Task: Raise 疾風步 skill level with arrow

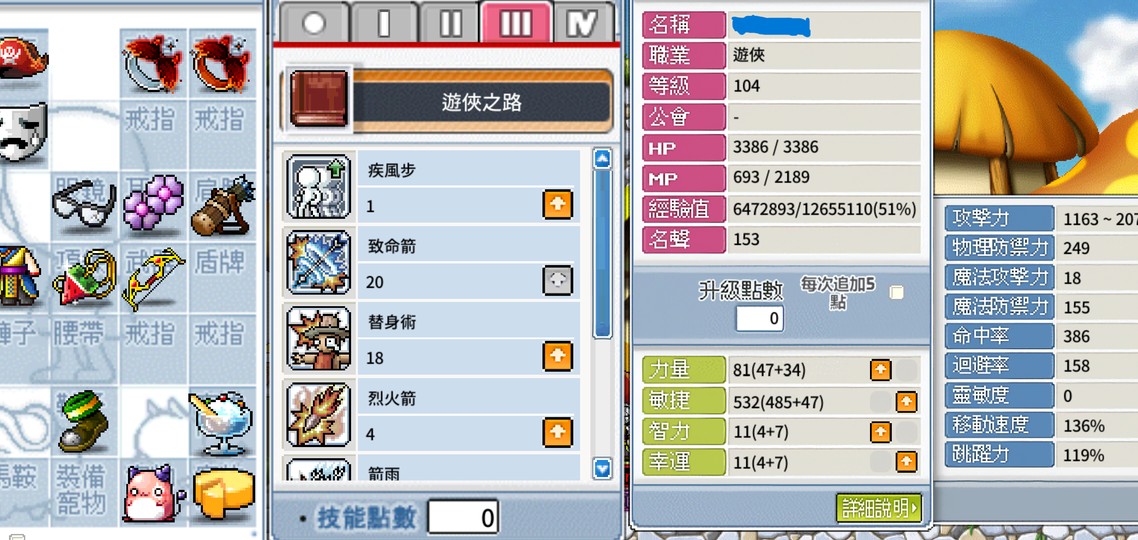Action: (x=557, y=205)
